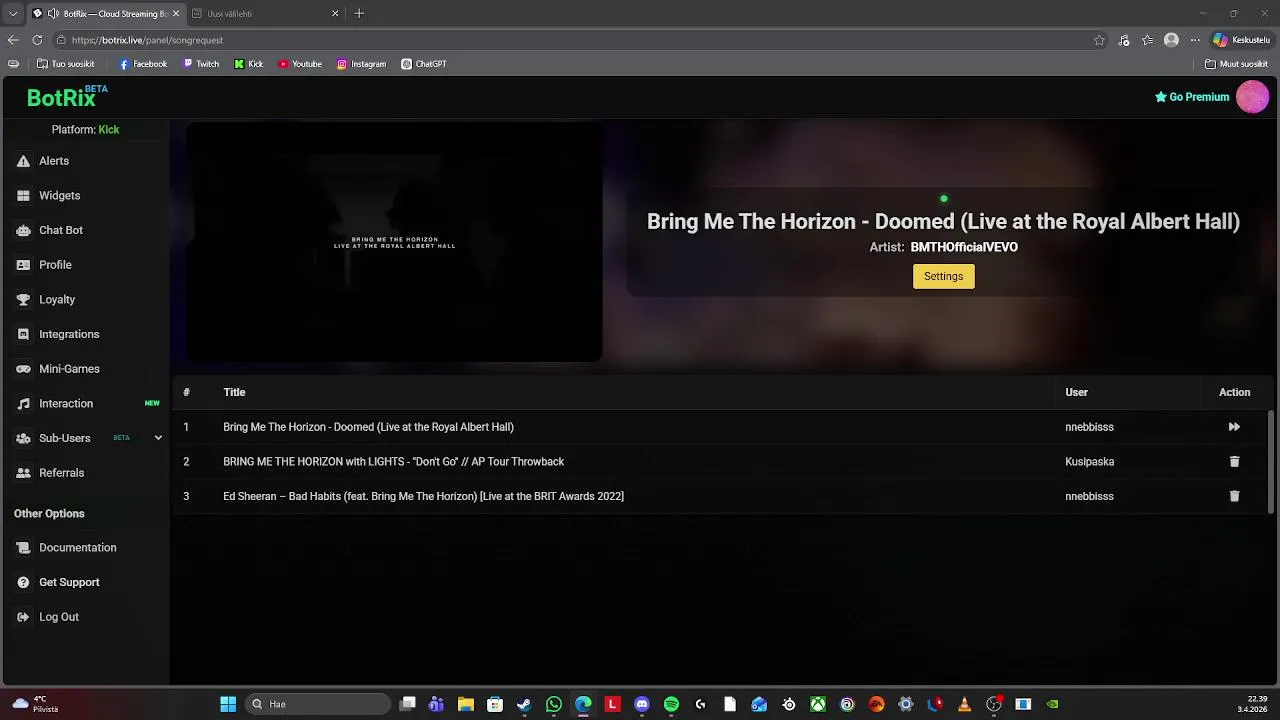The image size is (1280, 720).
Task: Click the Alerts warning triangle icon
Action: 23,161
